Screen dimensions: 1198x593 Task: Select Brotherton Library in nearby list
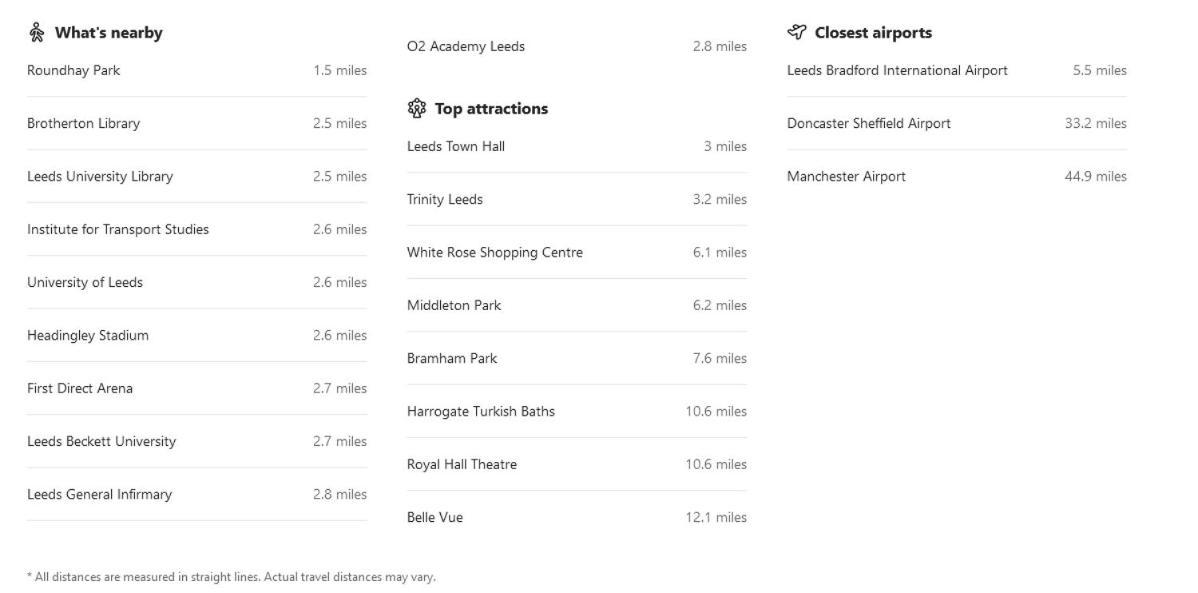(196, 123)
